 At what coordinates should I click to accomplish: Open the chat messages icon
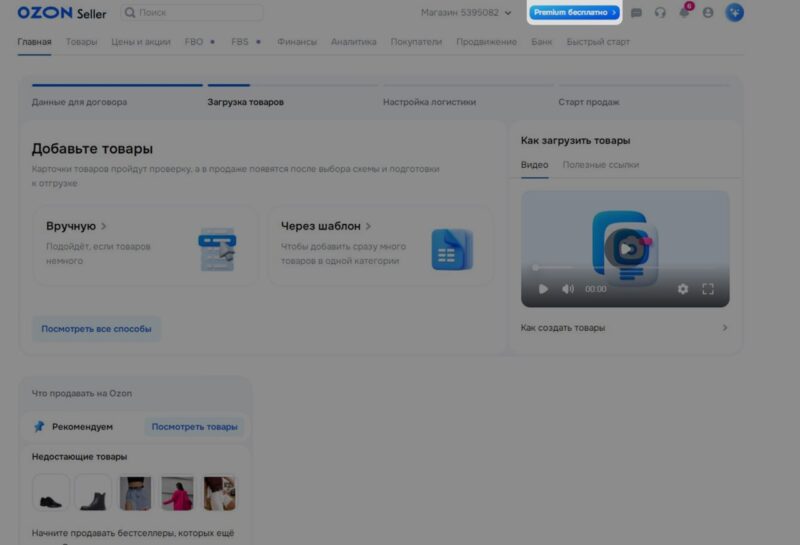[x=636, y=13]
